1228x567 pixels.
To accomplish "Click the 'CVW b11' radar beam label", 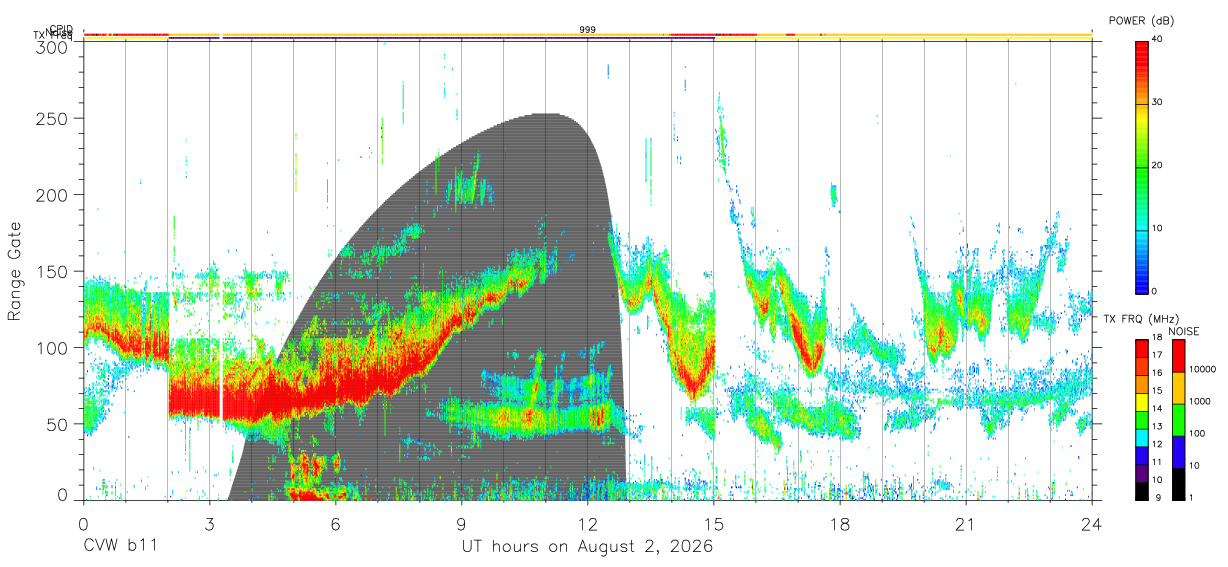I will coord(120,547).
